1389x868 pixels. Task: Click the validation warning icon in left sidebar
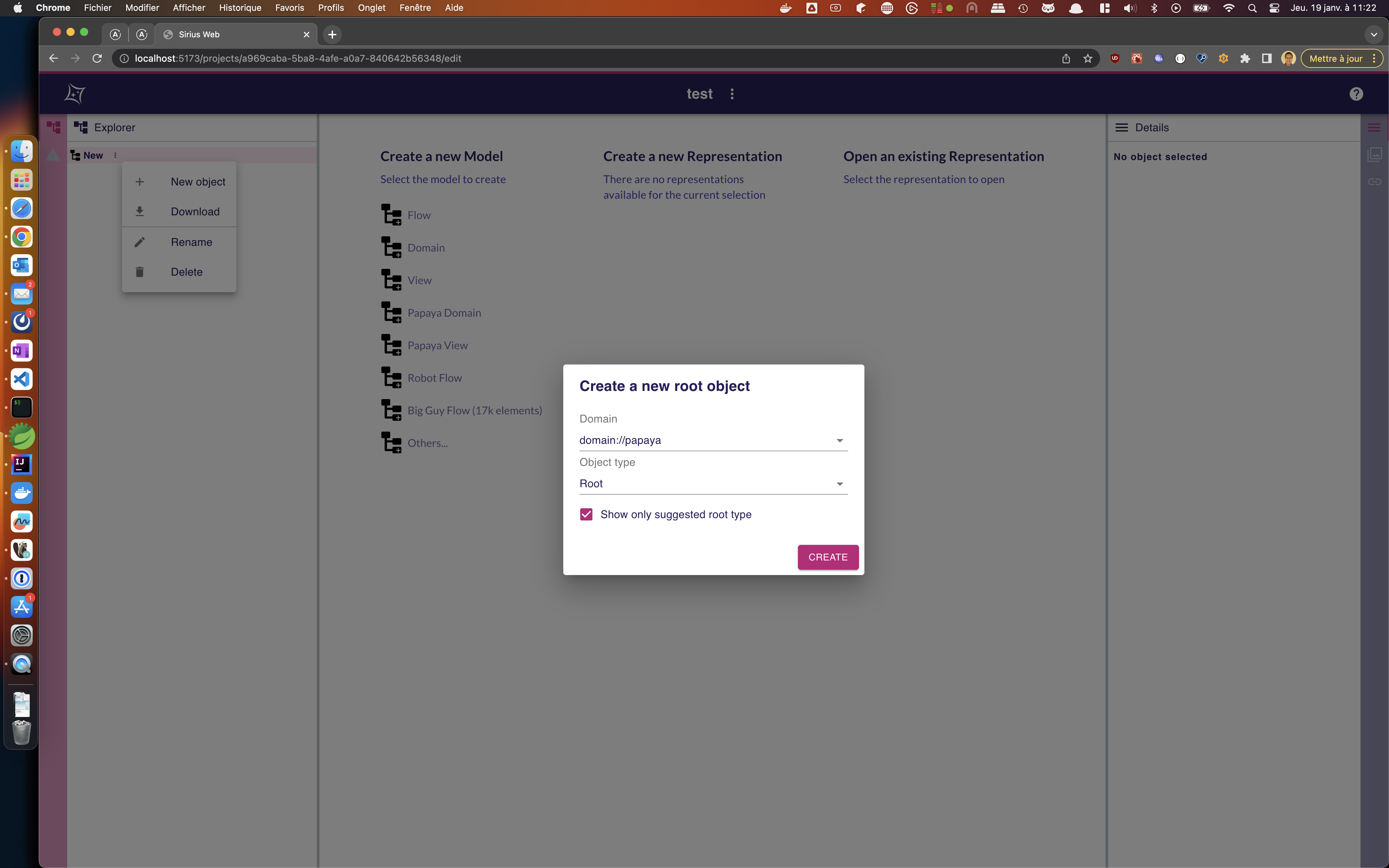tap(53, 155)
